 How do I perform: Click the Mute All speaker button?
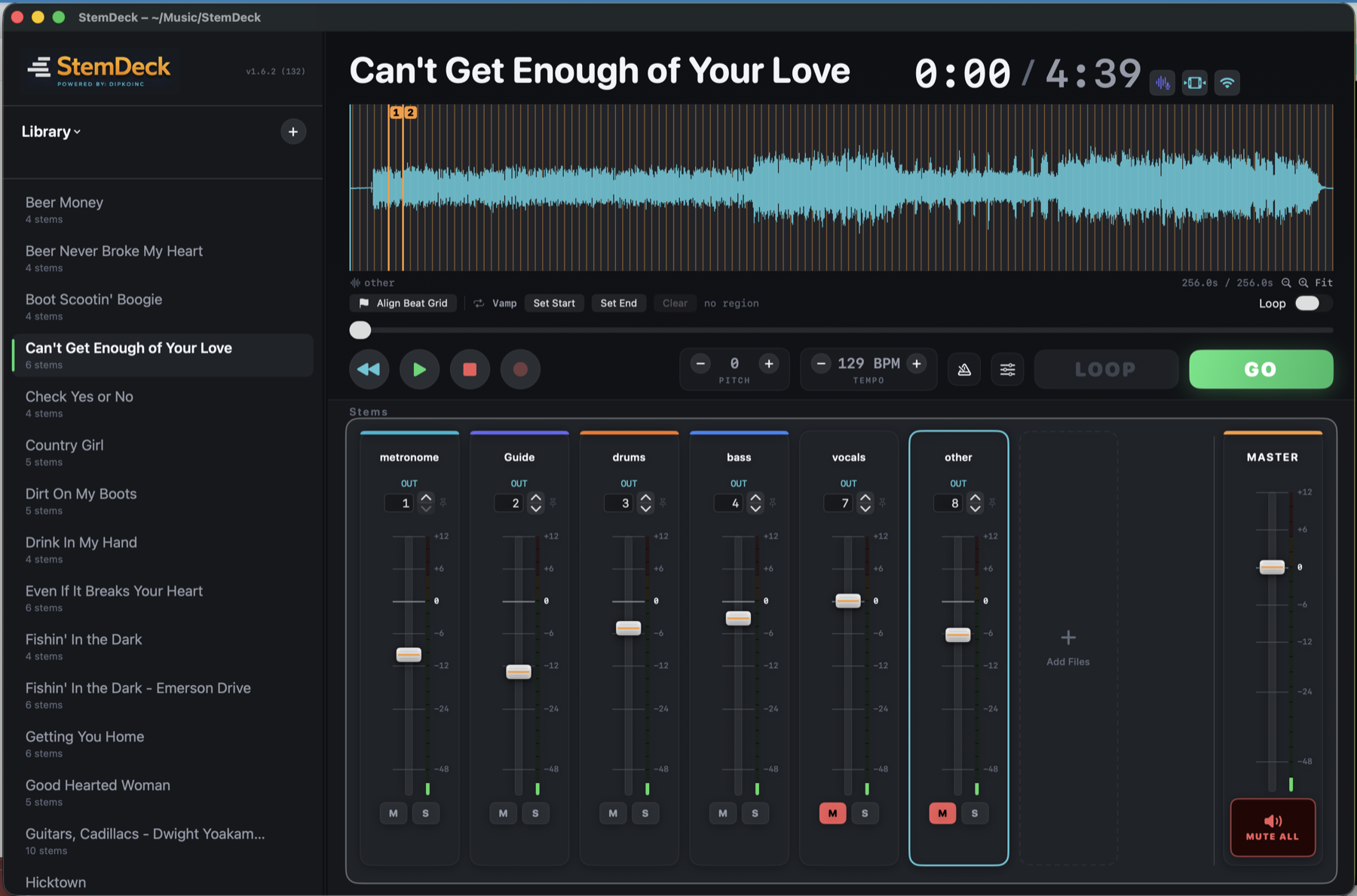[1273, 827]
